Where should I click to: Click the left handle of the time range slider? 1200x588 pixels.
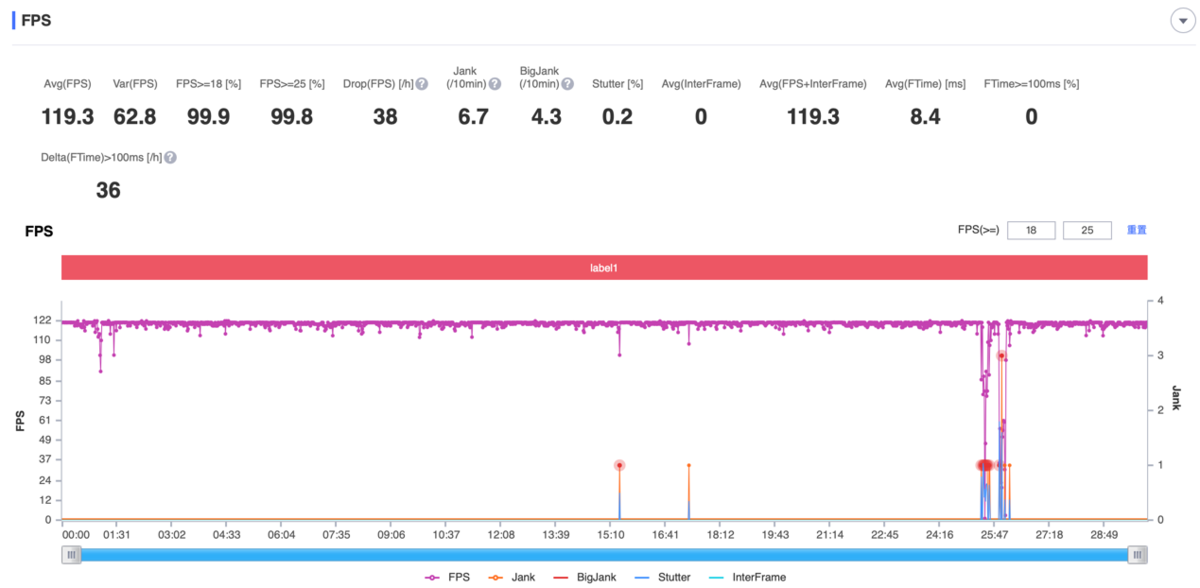pyautogui.click(x=71, y=554)
